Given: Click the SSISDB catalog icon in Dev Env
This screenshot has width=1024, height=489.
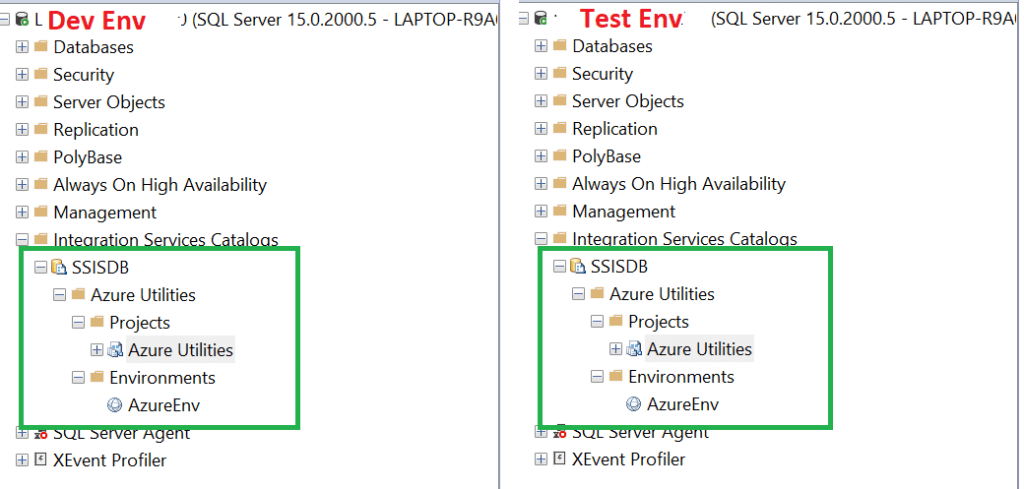Looking at the screenshot, I should [x=59, y=268].
